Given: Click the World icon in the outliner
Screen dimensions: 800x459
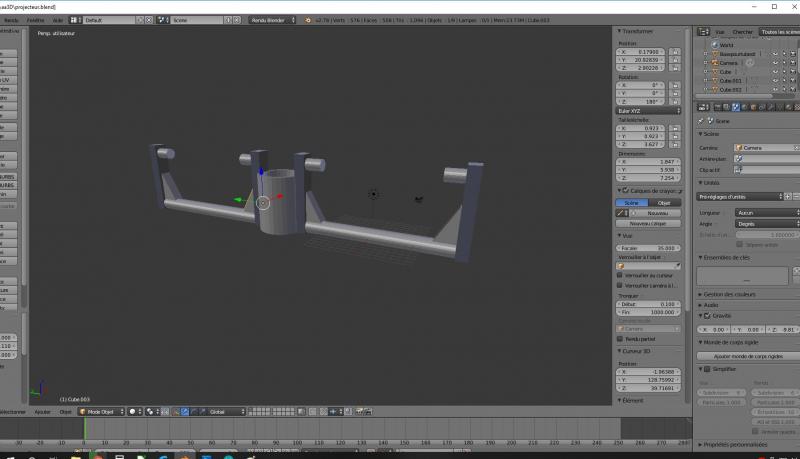Looking at the screenshot, I should [713, 45].
